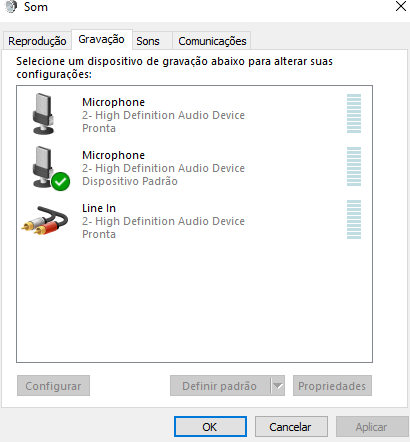
Task: Click the Som speaker icon in title bar
Action: pos(11,7)
